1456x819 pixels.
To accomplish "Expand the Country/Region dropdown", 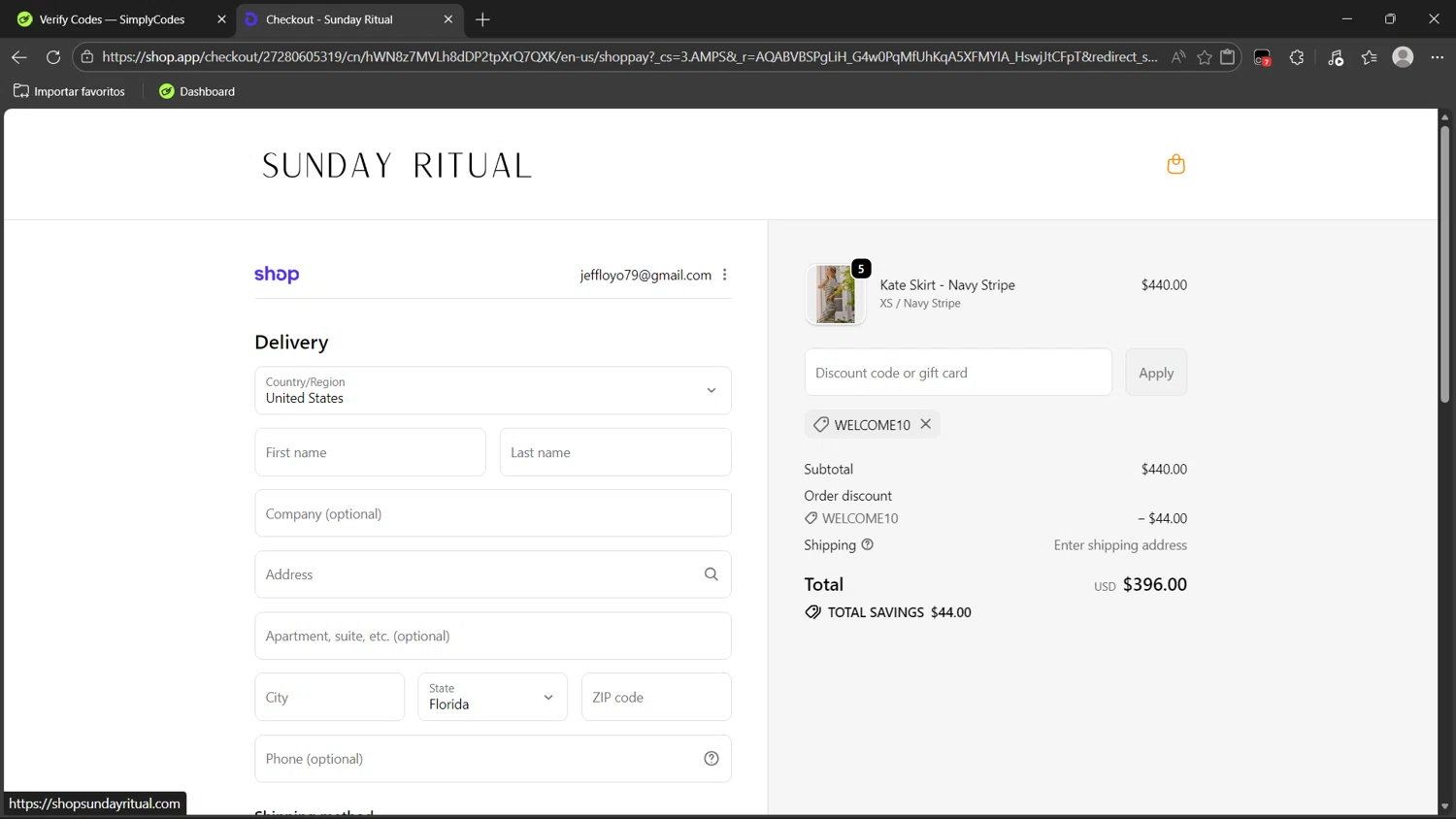I will 493,390.
